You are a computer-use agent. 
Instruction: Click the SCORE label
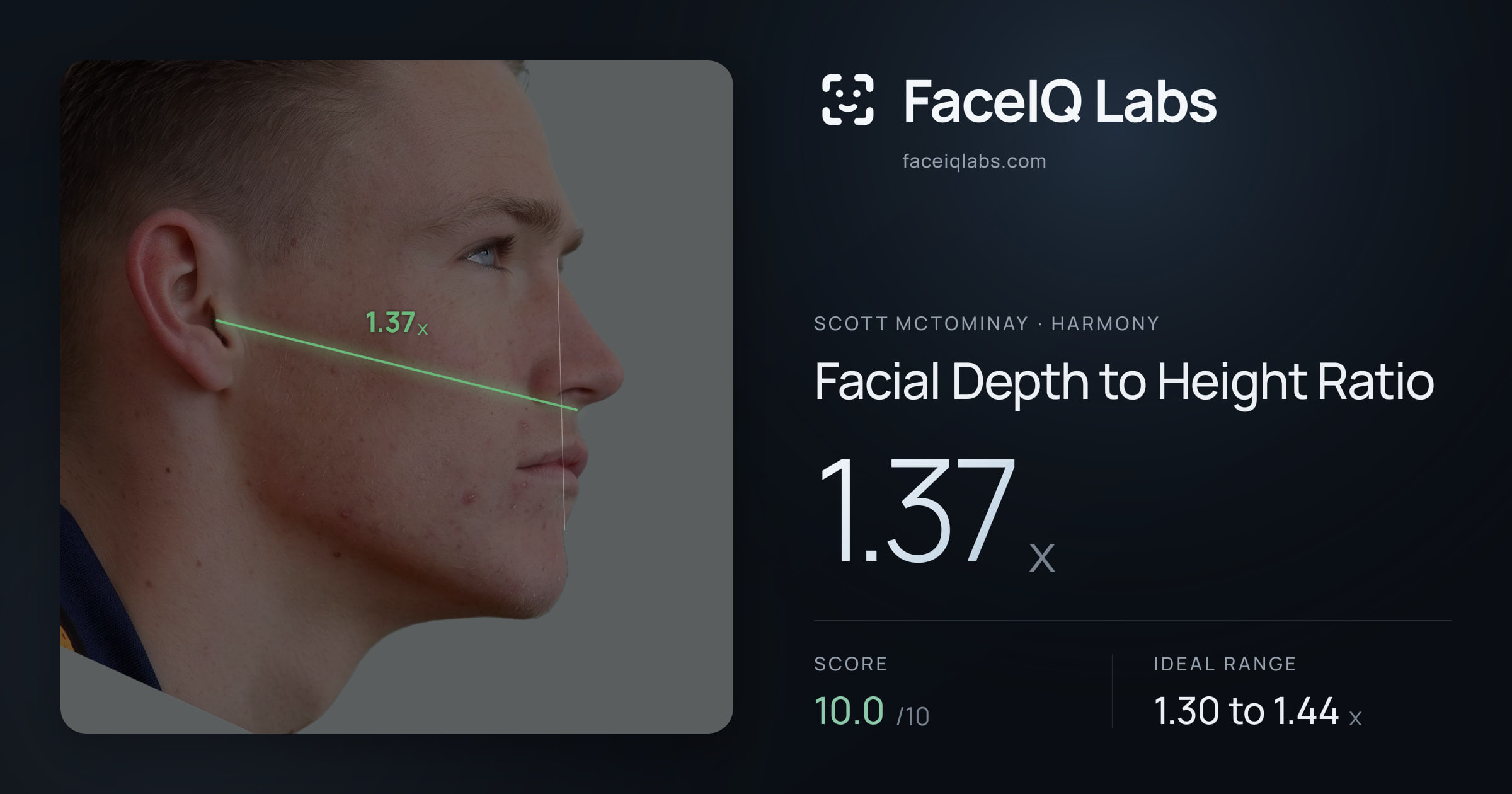[850, 664]
